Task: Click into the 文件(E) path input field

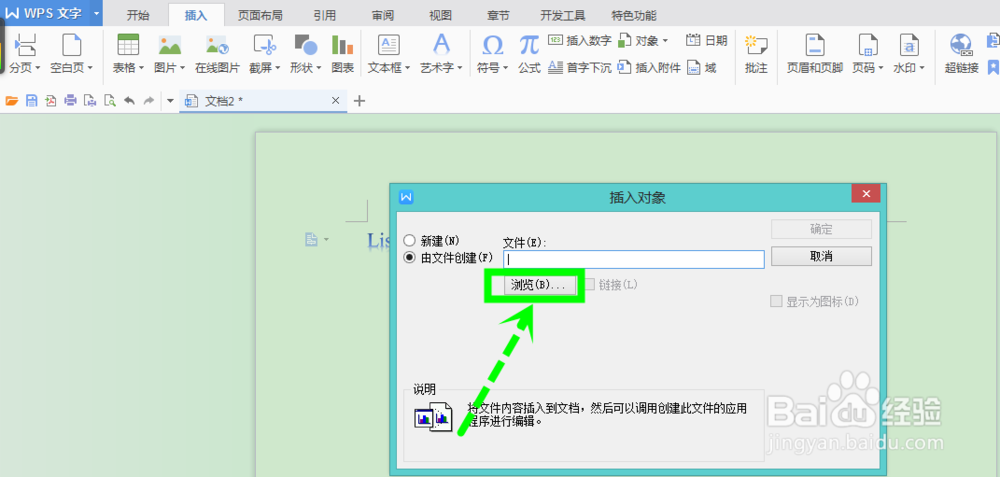Action: 634,259
